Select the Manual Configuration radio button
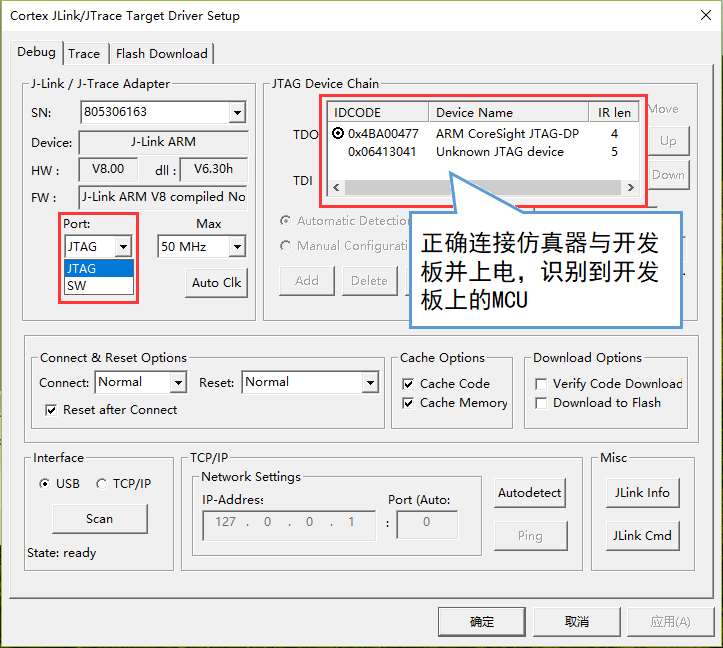The width and height of the screenshot is (723, 648). (x=285, y=245)
